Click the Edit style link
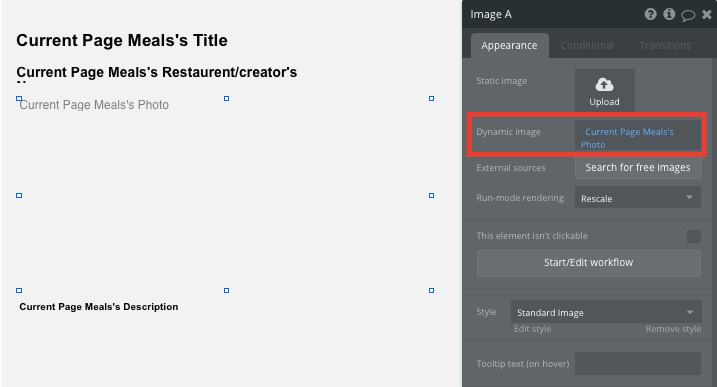The height and width of the screenshot is (387, 717). pos(532,329)
